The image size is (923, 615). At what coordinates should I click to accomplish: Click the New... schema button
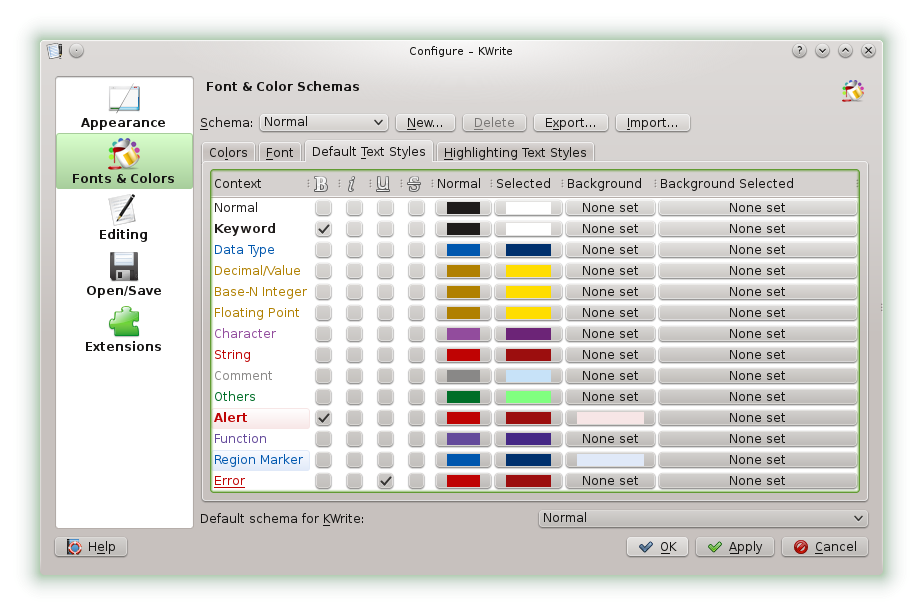(425, 123)
